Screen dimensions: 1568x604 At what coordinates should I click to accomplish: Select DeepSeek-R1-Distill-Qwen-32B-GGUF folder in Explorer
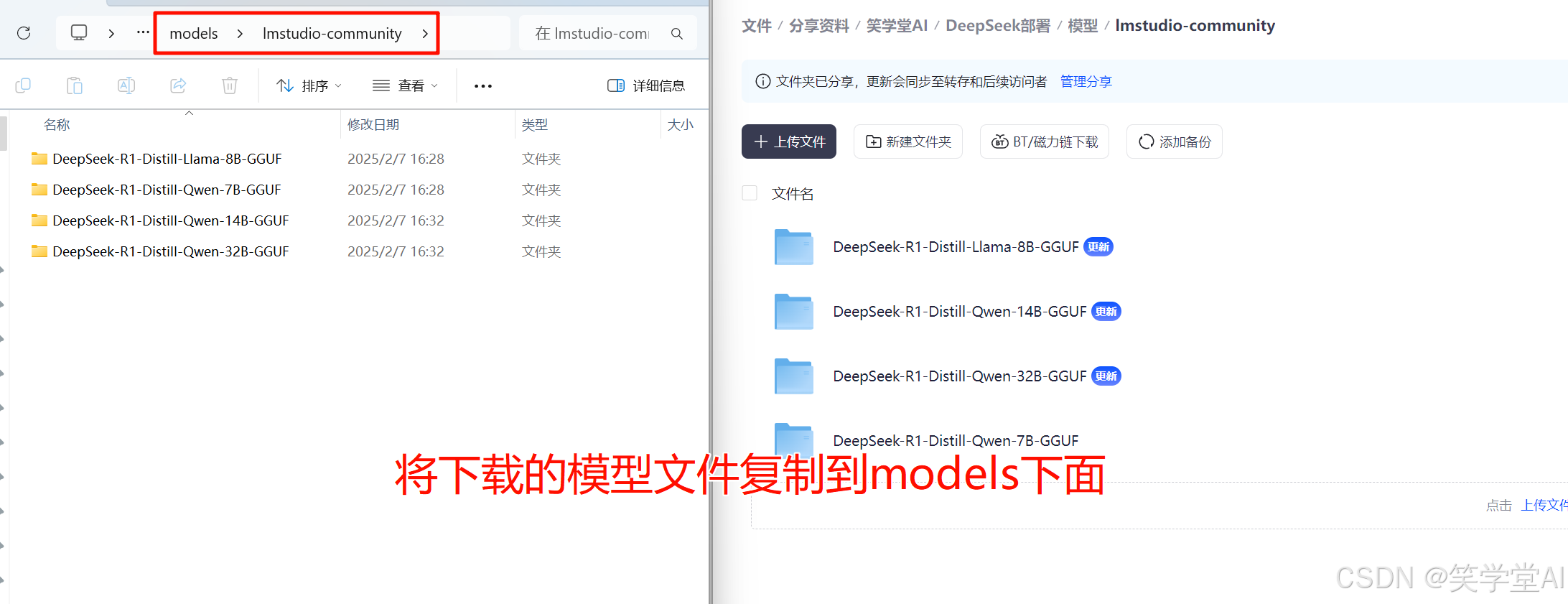coord(171,251)
